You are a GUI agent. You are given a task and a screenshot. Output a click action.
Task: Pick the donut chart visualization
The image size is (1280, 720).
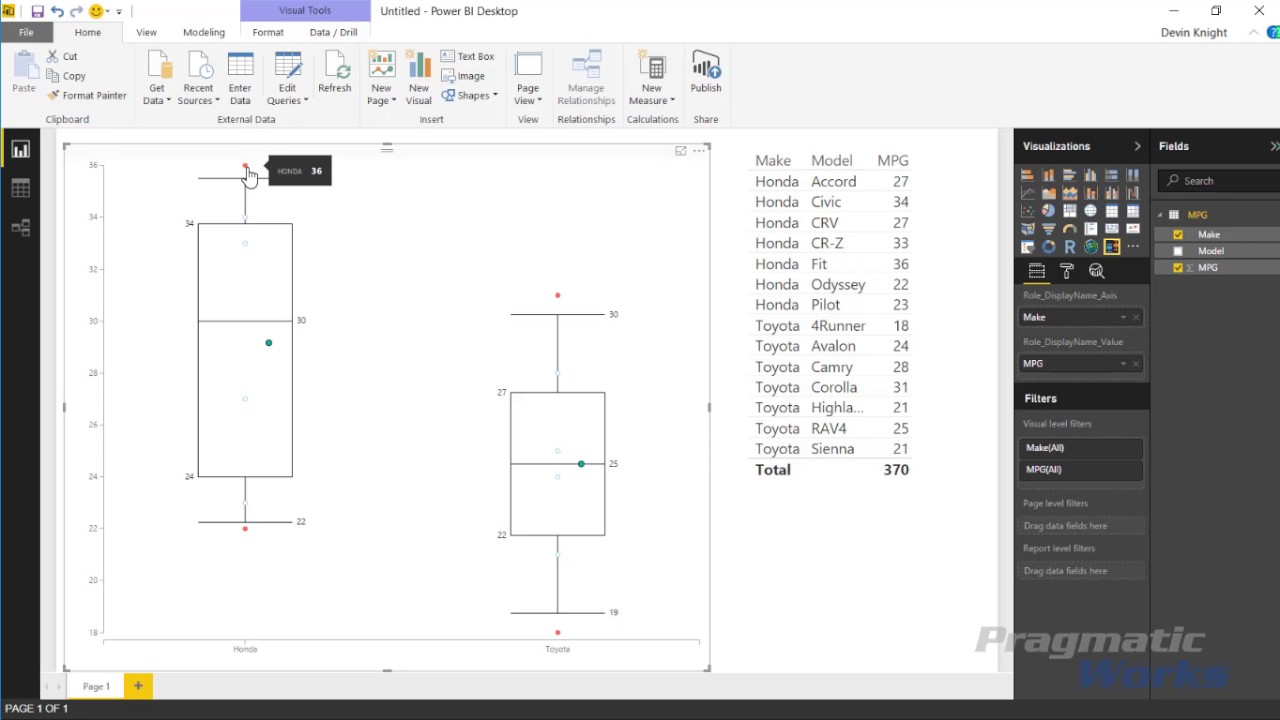[1048, 247]
